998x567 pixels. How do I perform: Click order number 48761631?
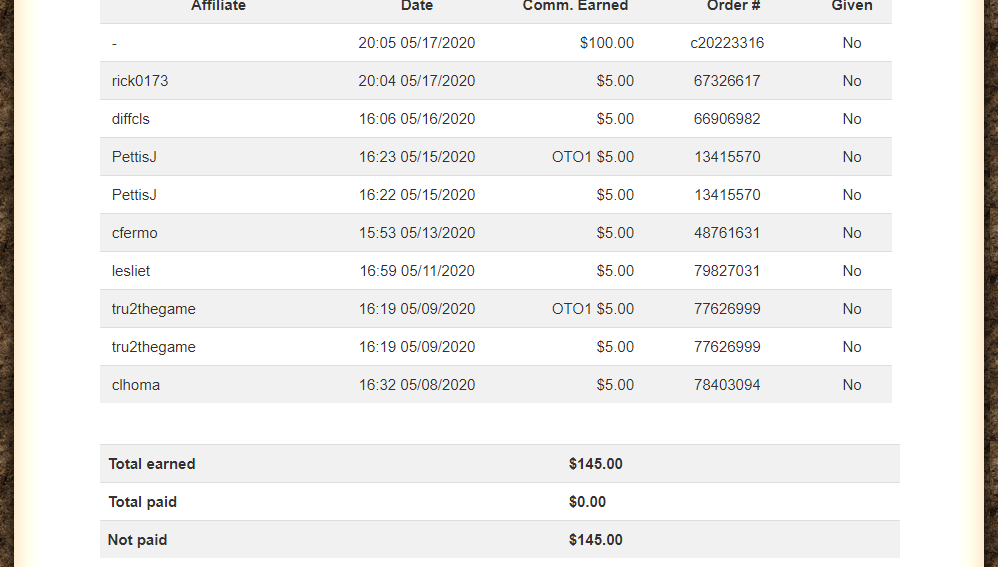coord(727,233)
